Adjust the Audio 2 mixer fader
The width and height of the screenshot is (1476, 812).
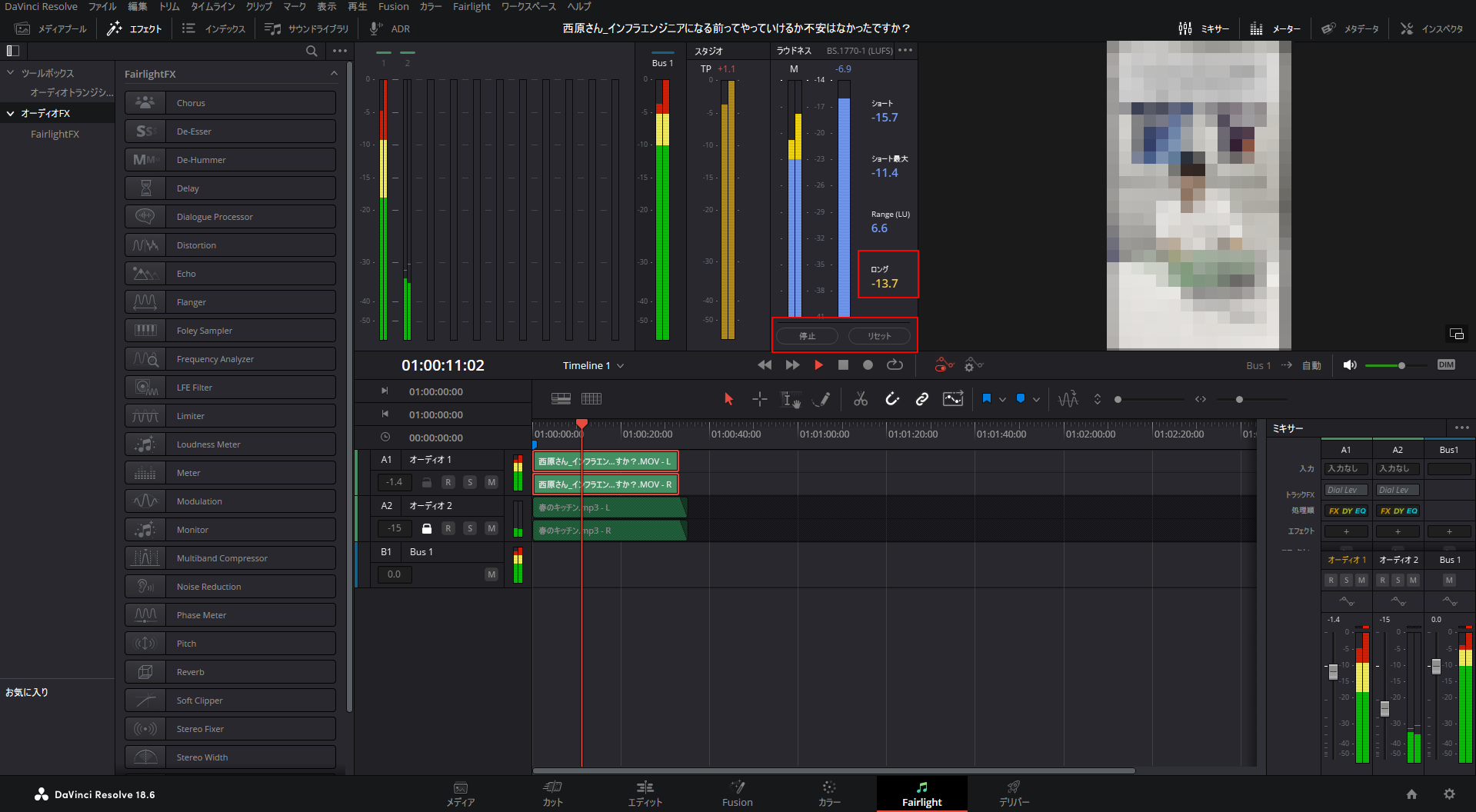pyautogui.click(x=1384, y=708)
